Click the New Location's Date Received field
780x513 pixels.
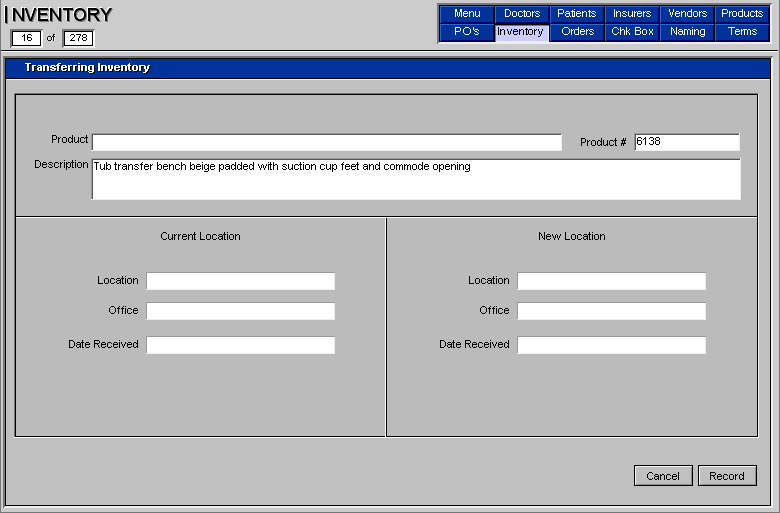pos(611,345)
